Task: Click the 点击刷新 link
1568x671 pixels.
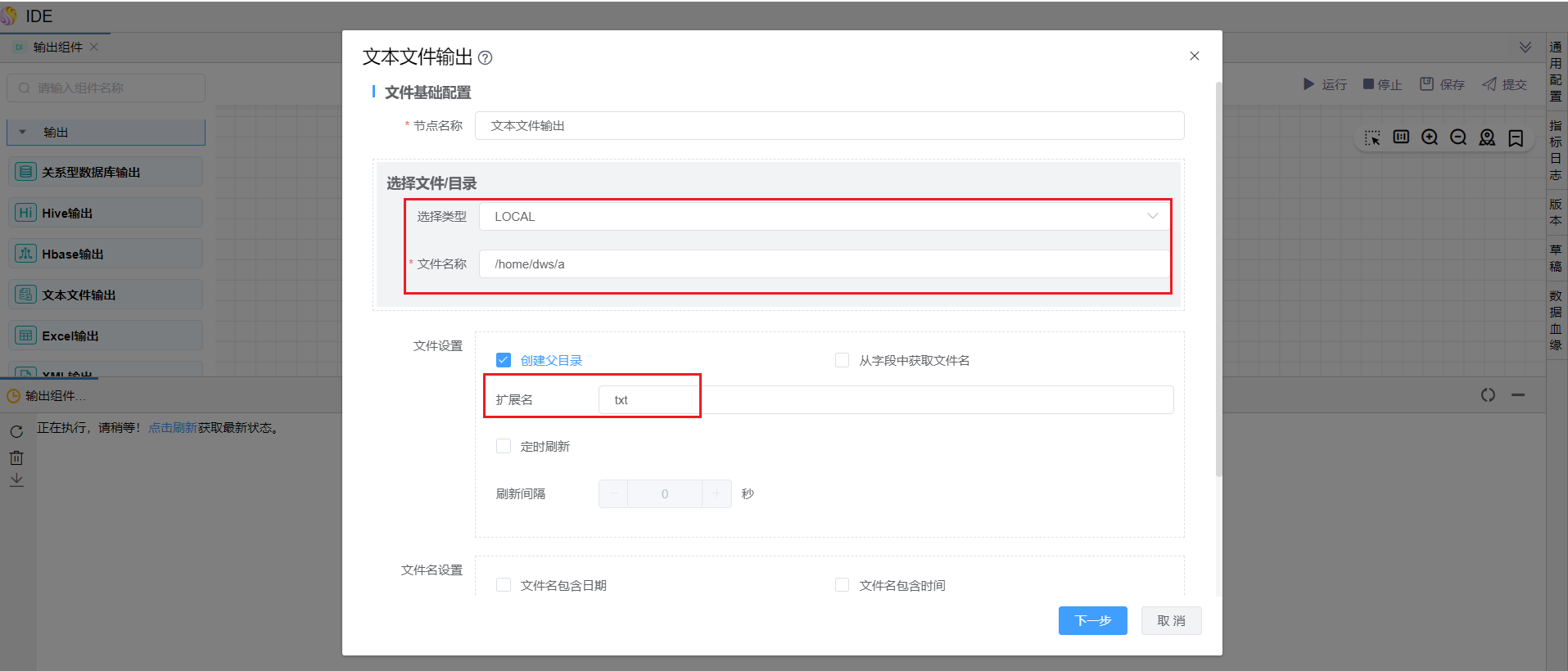Action: (173, 428)
